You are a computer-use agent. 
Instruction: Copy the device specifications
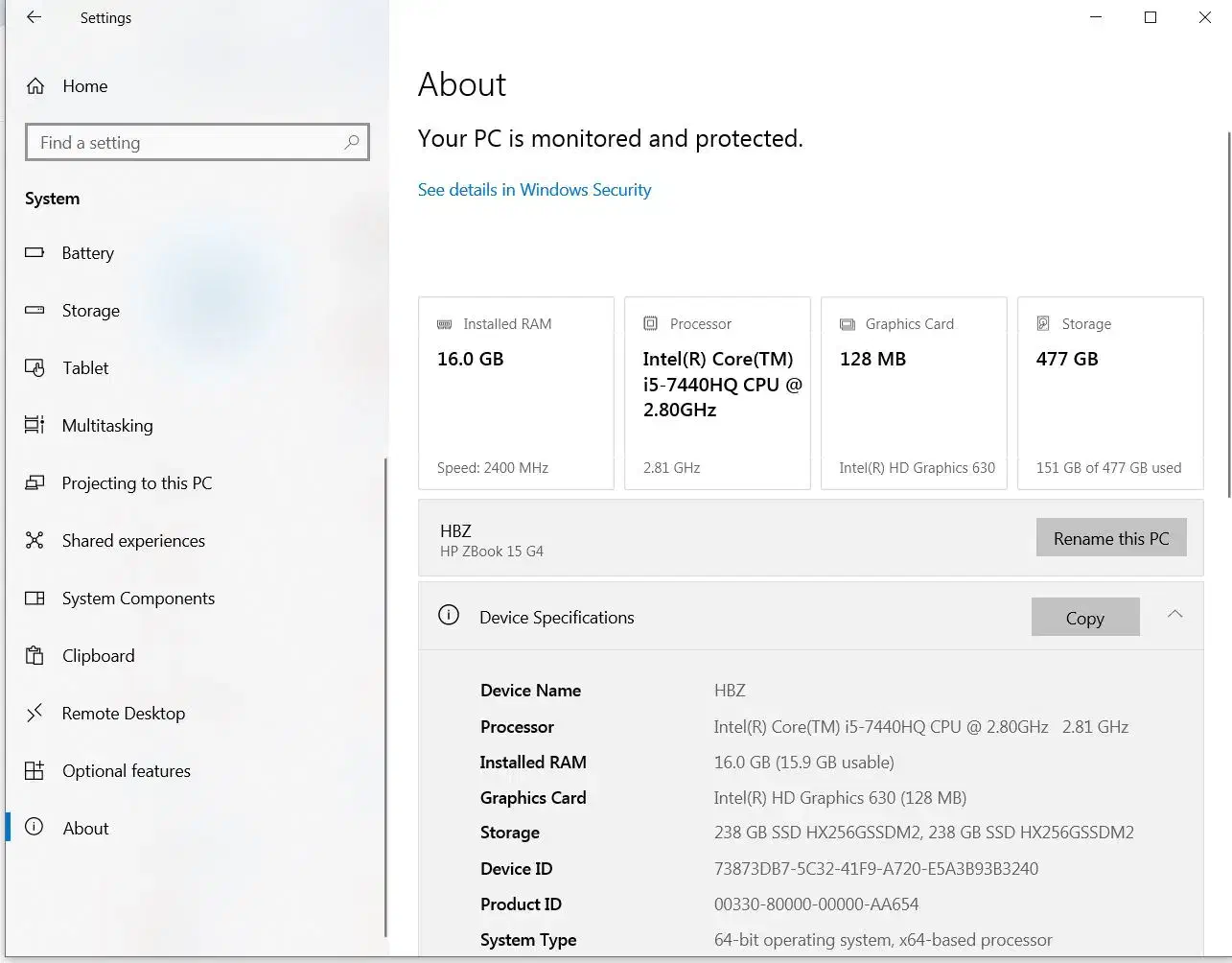click(x=1084, y=618)
